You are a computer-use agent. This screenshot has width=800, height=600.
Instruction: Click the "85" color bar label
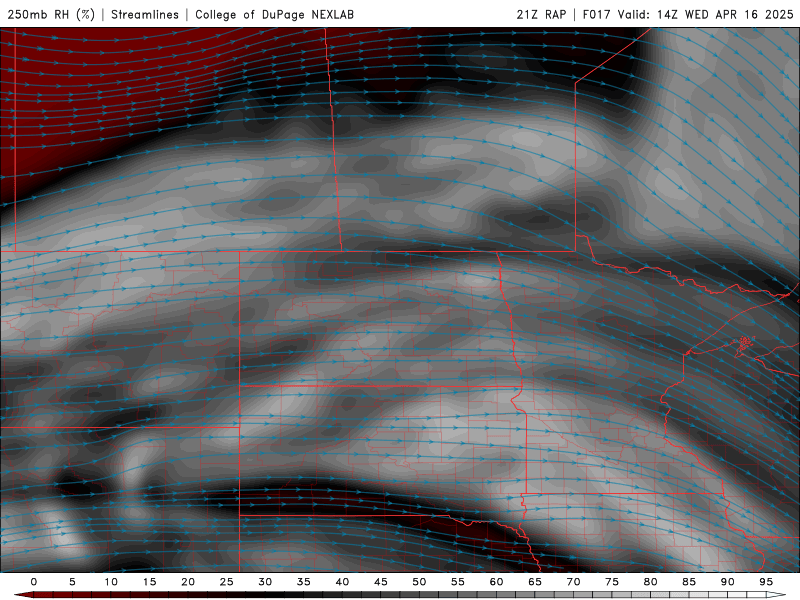tap(689, 582)
